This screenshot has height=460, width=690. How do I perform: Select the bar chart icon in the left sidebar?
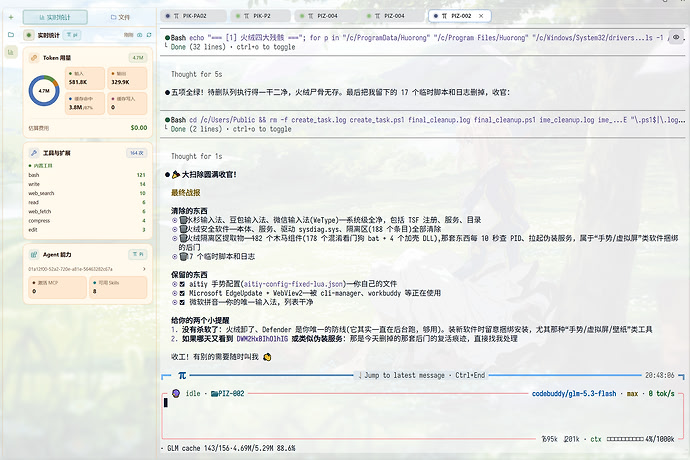coord(11,52)
